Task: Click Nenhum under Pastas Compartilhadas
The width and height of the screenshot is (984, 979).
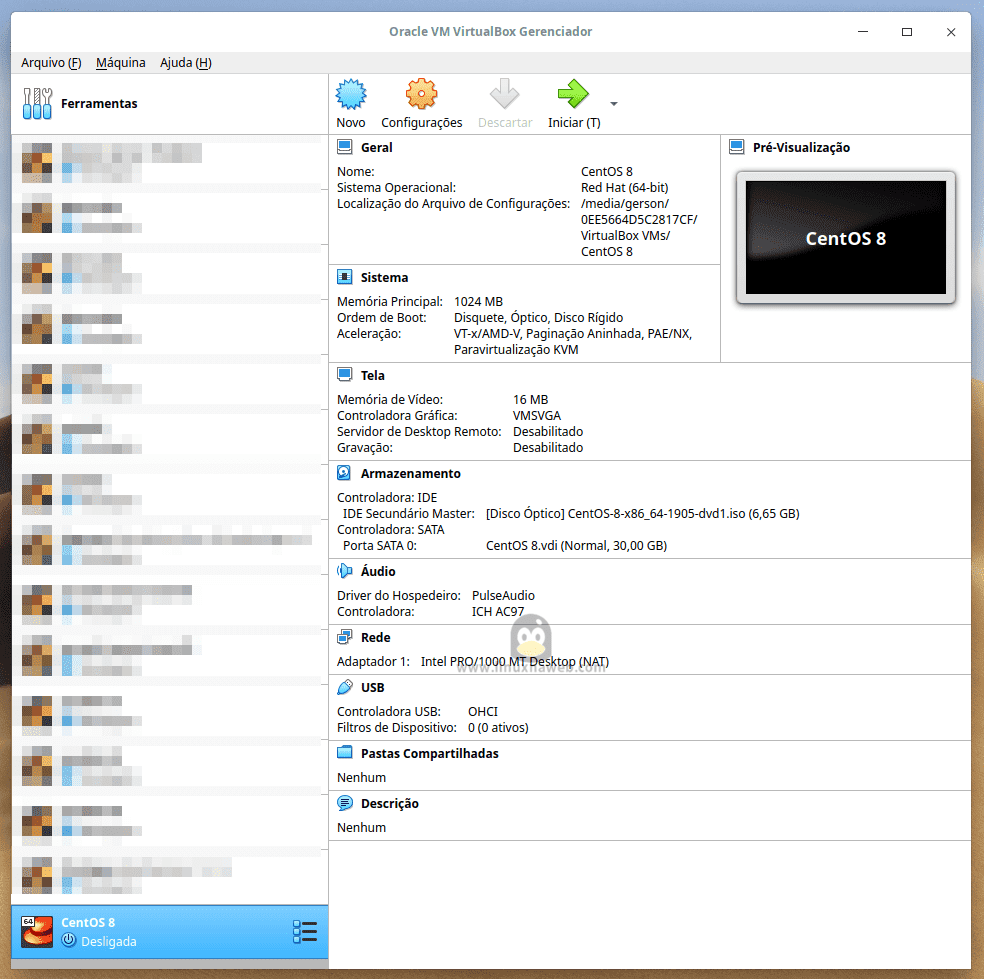Action: 361,778
